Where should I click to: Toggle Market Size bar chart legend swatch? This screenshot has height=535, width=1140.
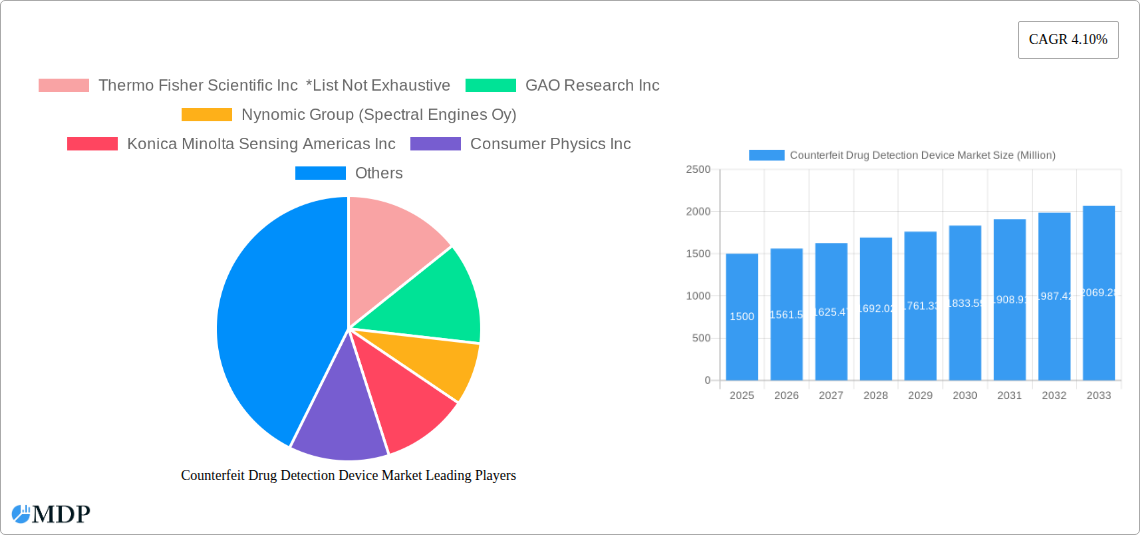click(x=766, y=155)
